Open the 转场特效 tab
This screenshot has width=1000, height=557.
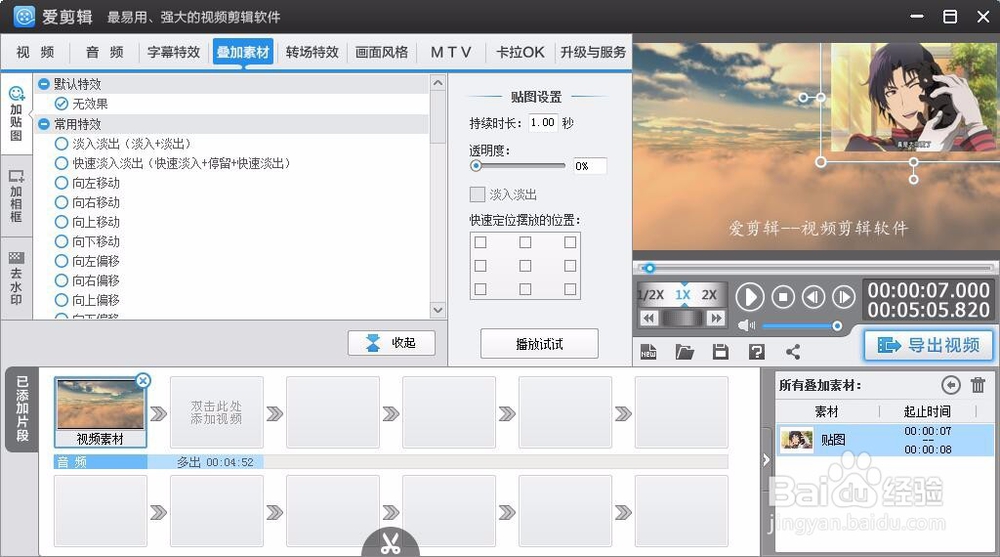312,52
